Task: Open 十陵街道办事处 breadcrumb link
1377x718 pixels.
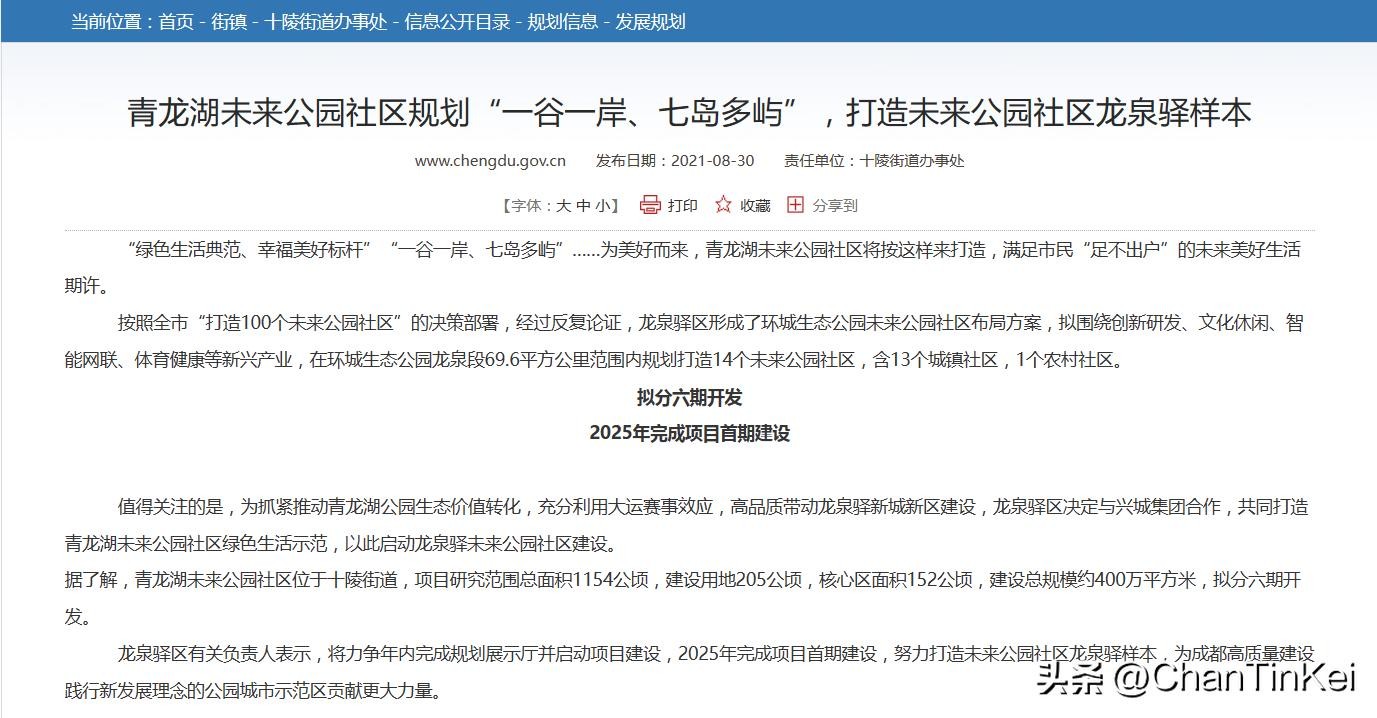Action: [325, 21]
